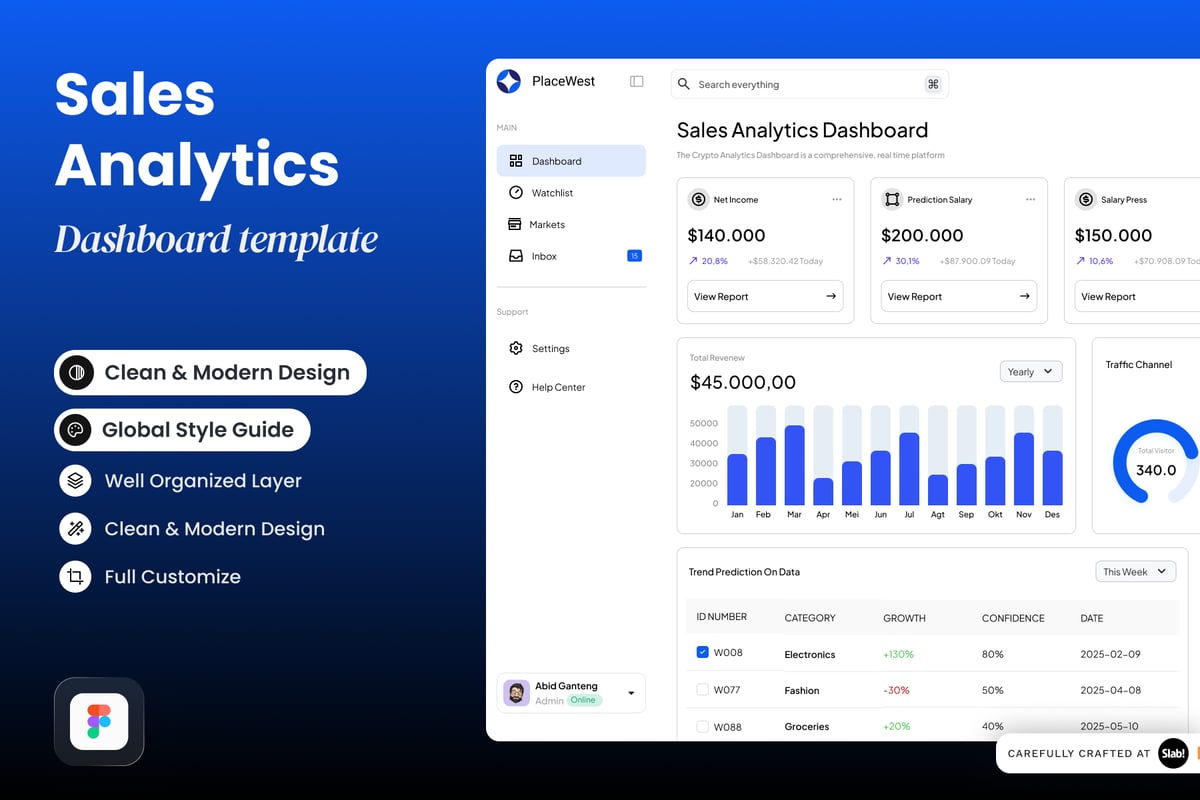The image size is (1200, 800).
Task: Click the Figma app icon
Action: (99, 721)
